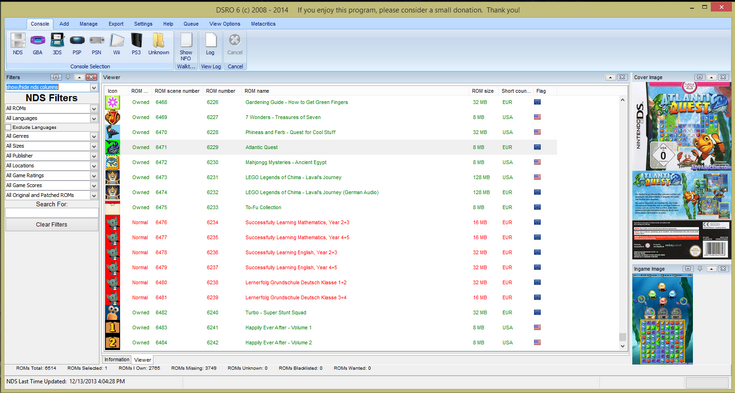Click the EUR flag for Gardening Guide

click(x=537, y=102)
